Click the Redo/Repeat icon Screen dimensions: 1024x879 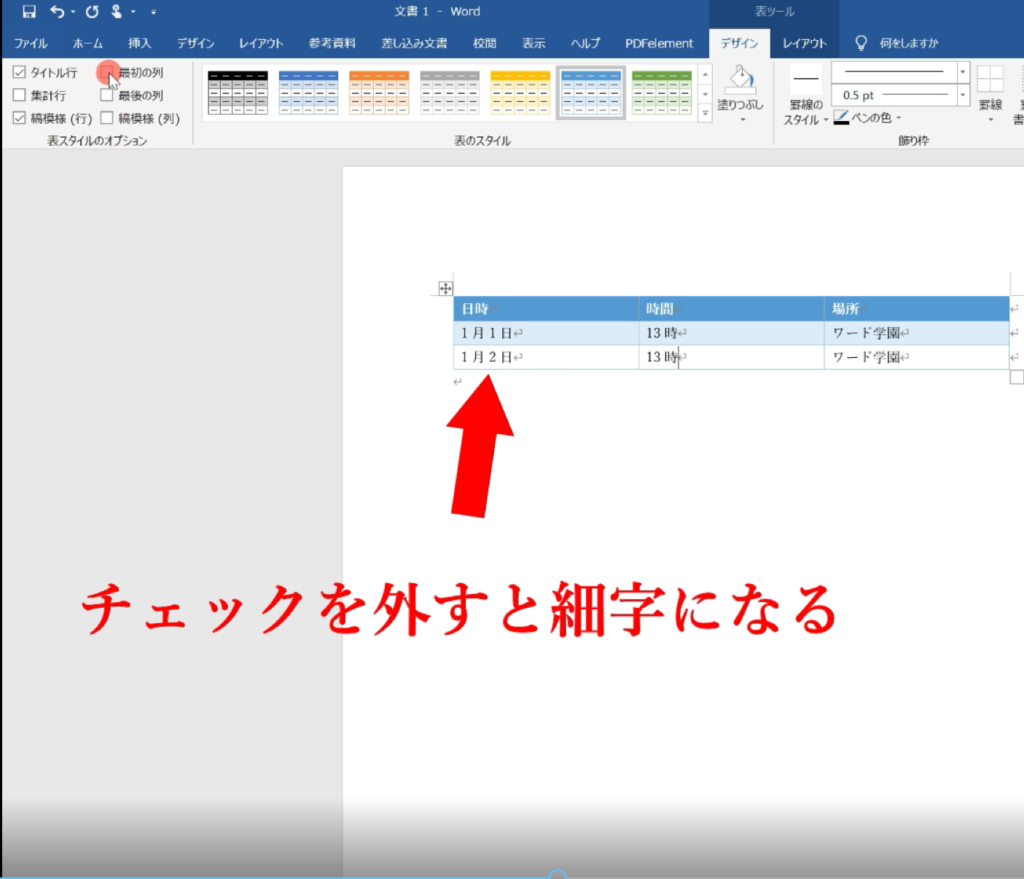click(x=92, y=12)
